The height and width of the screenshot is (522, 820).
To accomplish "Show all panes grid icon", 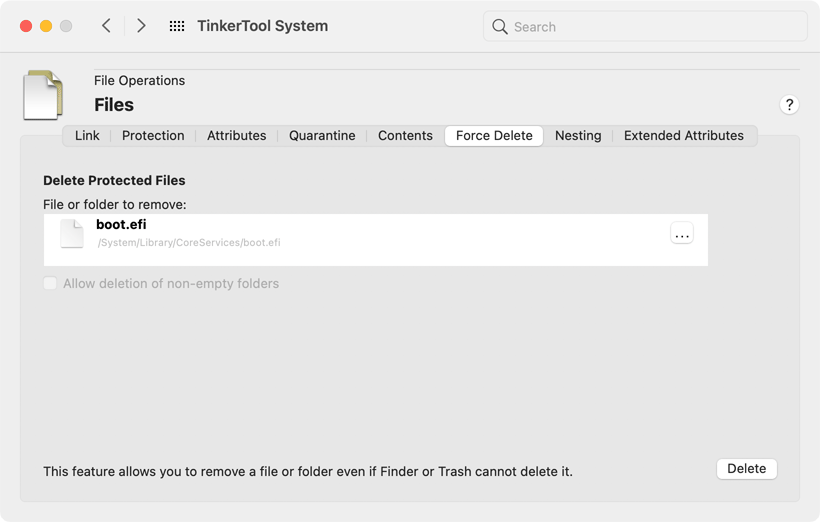I will [x=177, y=26].
